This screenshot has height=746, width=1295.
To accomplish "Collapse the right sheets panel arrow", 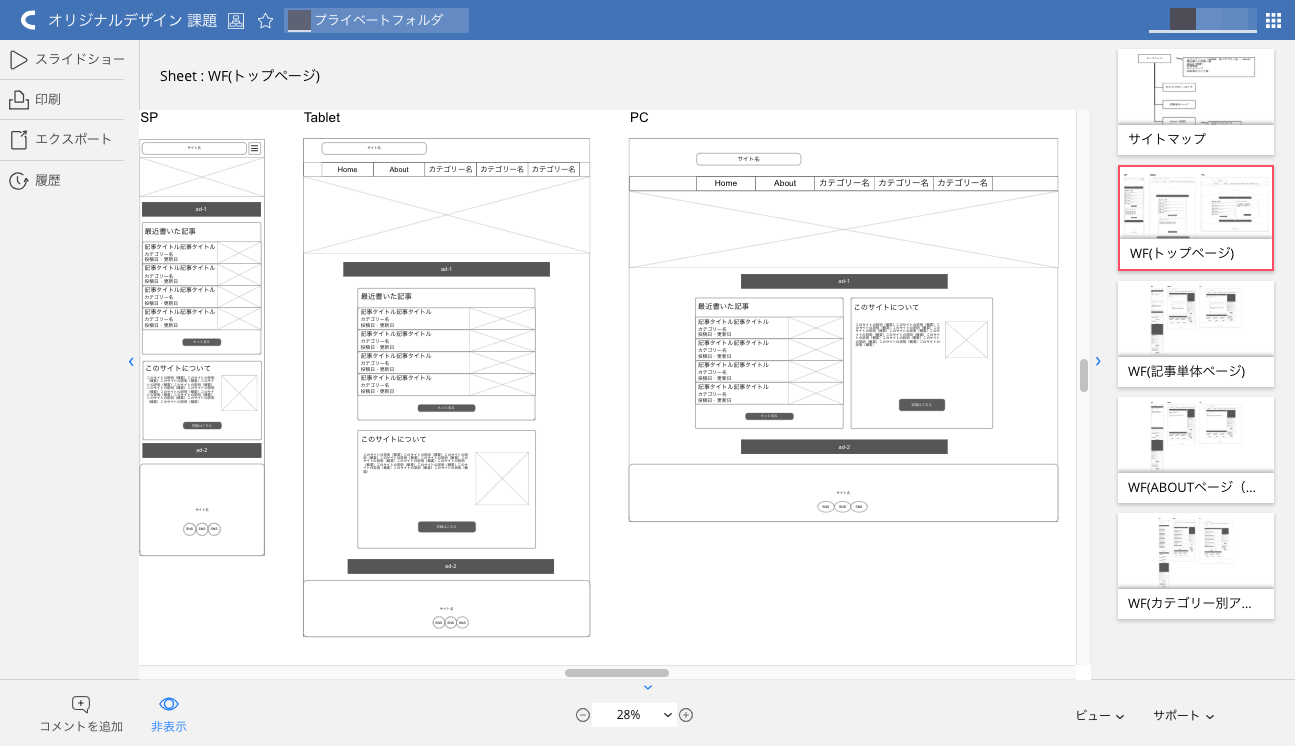I will 1097,361.
